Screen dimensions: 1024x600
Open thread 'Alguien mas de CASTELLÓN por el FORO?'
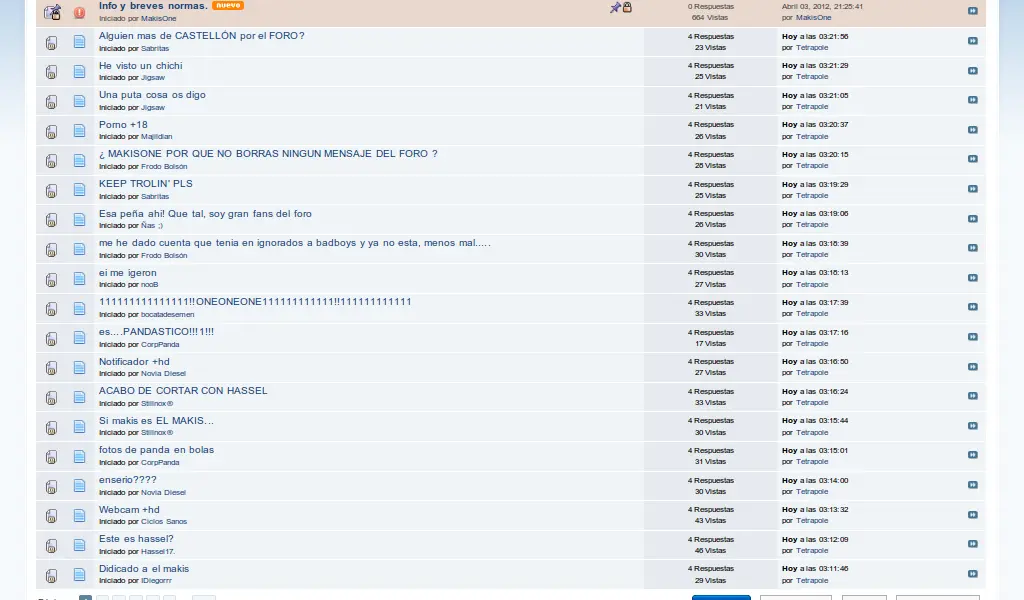click(x=201, y=36)
